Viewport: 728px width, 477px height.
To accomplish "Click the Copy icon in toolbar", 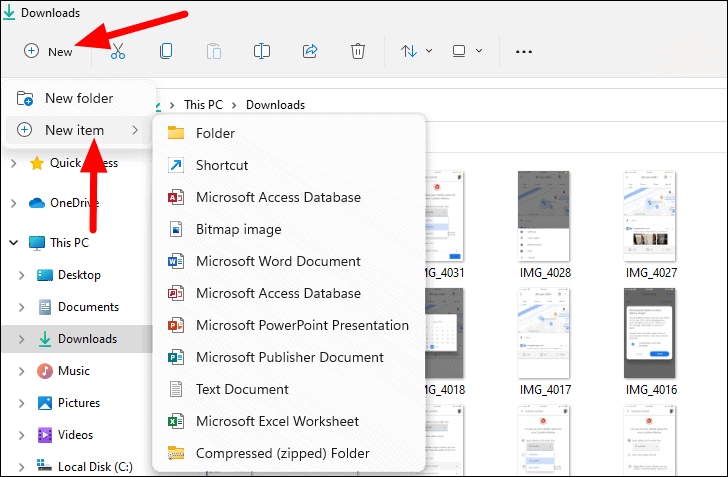I will pyautogui.click(x=166, y=51).
